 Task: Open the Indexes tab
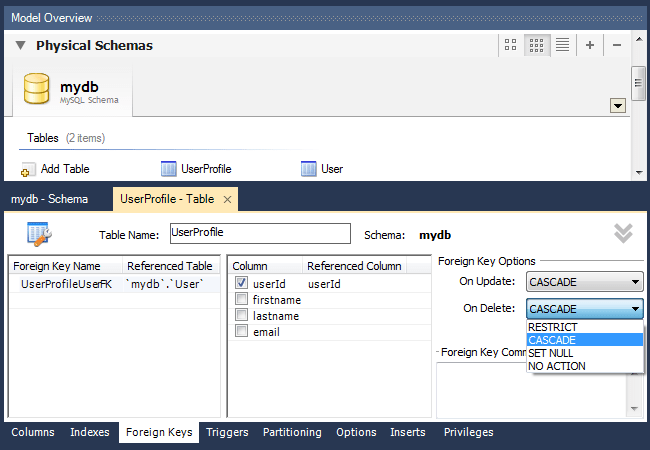pyautogui.click(x=90, y=432)
